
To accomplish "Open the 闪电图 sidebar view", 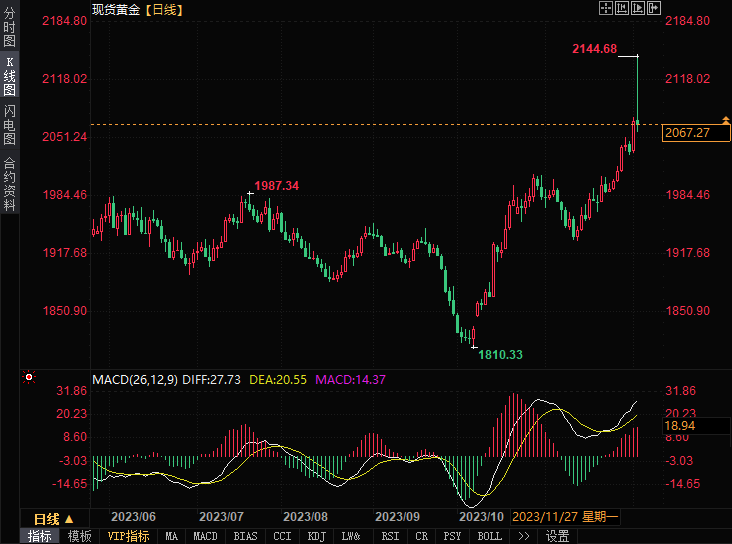I will click(x=9, y=125).
